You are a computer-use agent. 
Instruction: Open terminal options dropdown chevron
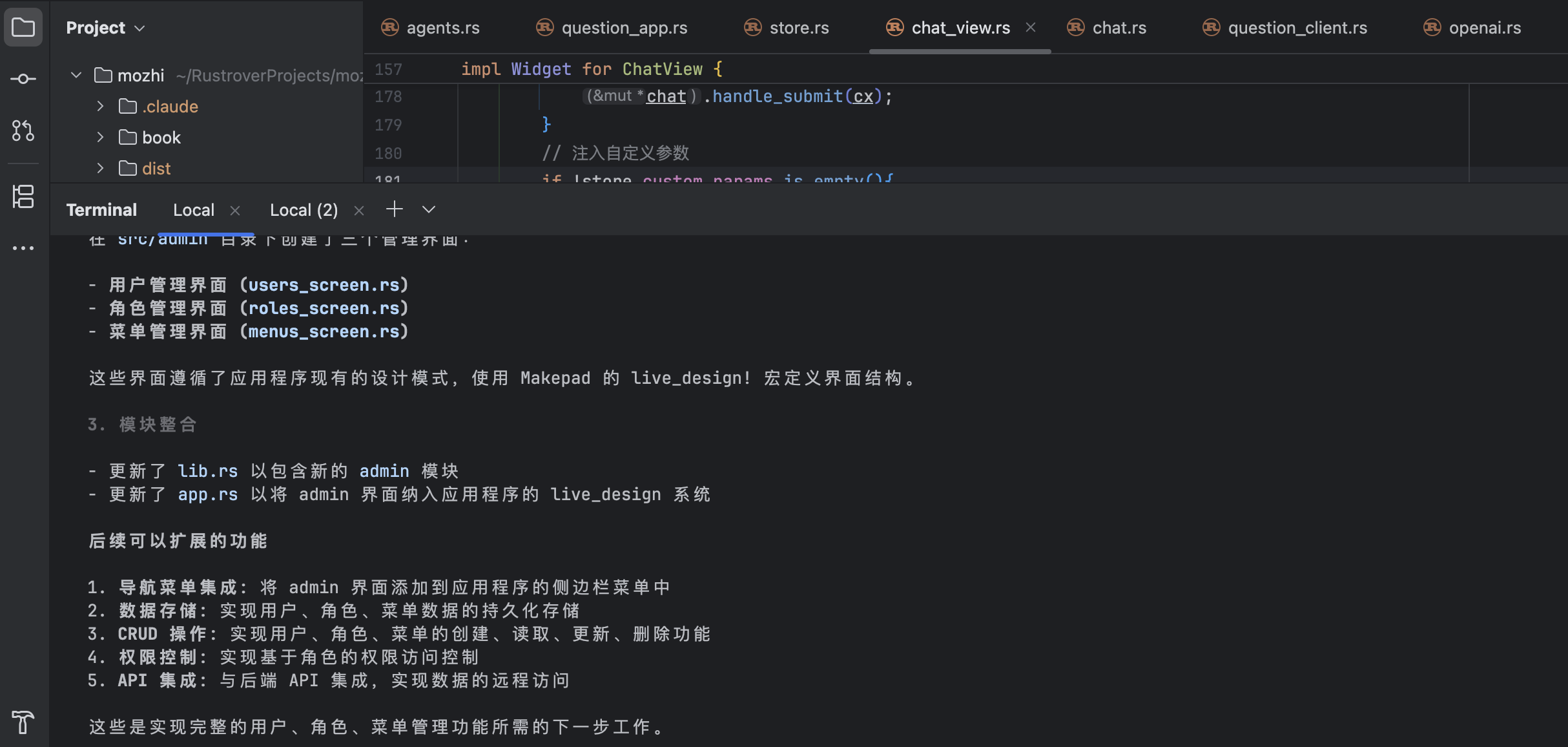click(x=428, y=209)
